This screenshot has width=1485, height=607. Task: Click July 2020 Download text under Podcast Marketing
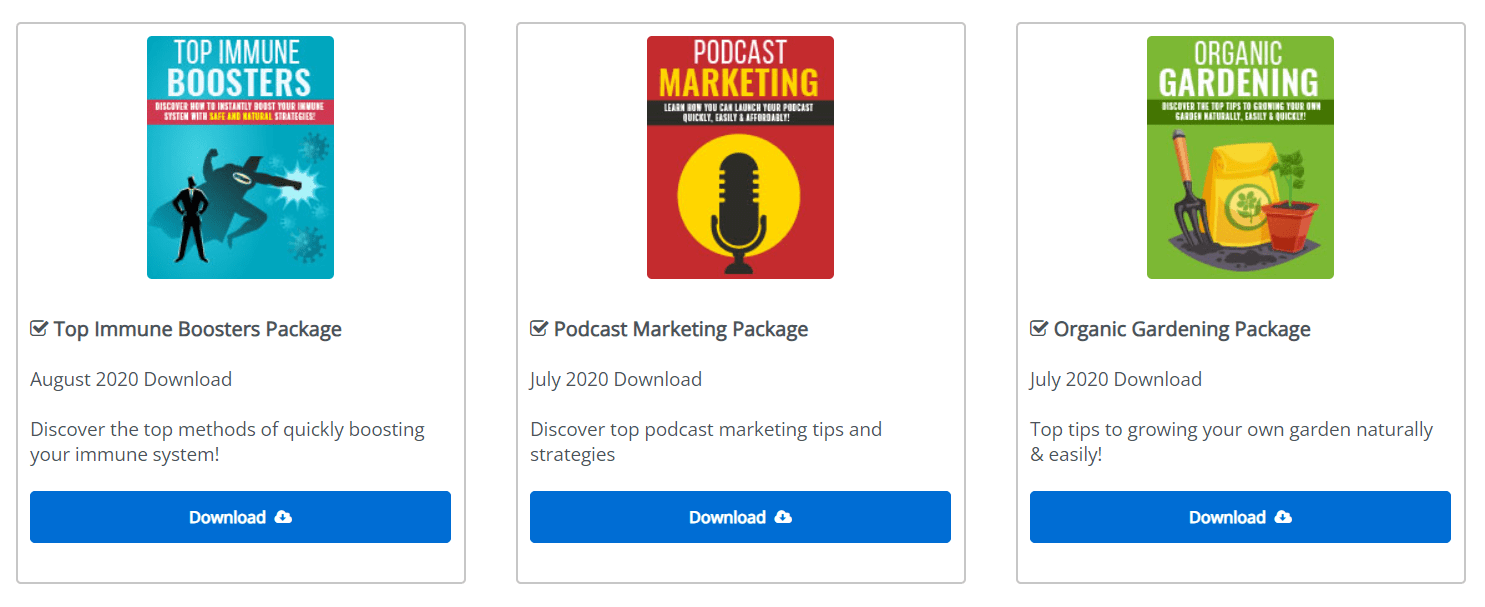pos(616,379)
